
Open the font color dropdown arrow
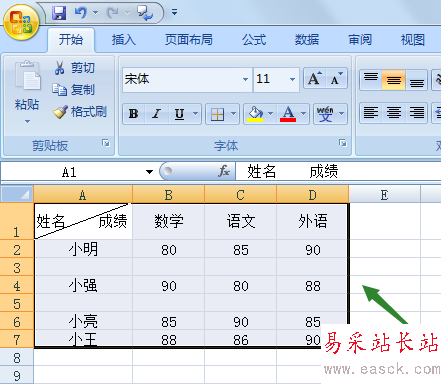(304, 114)
